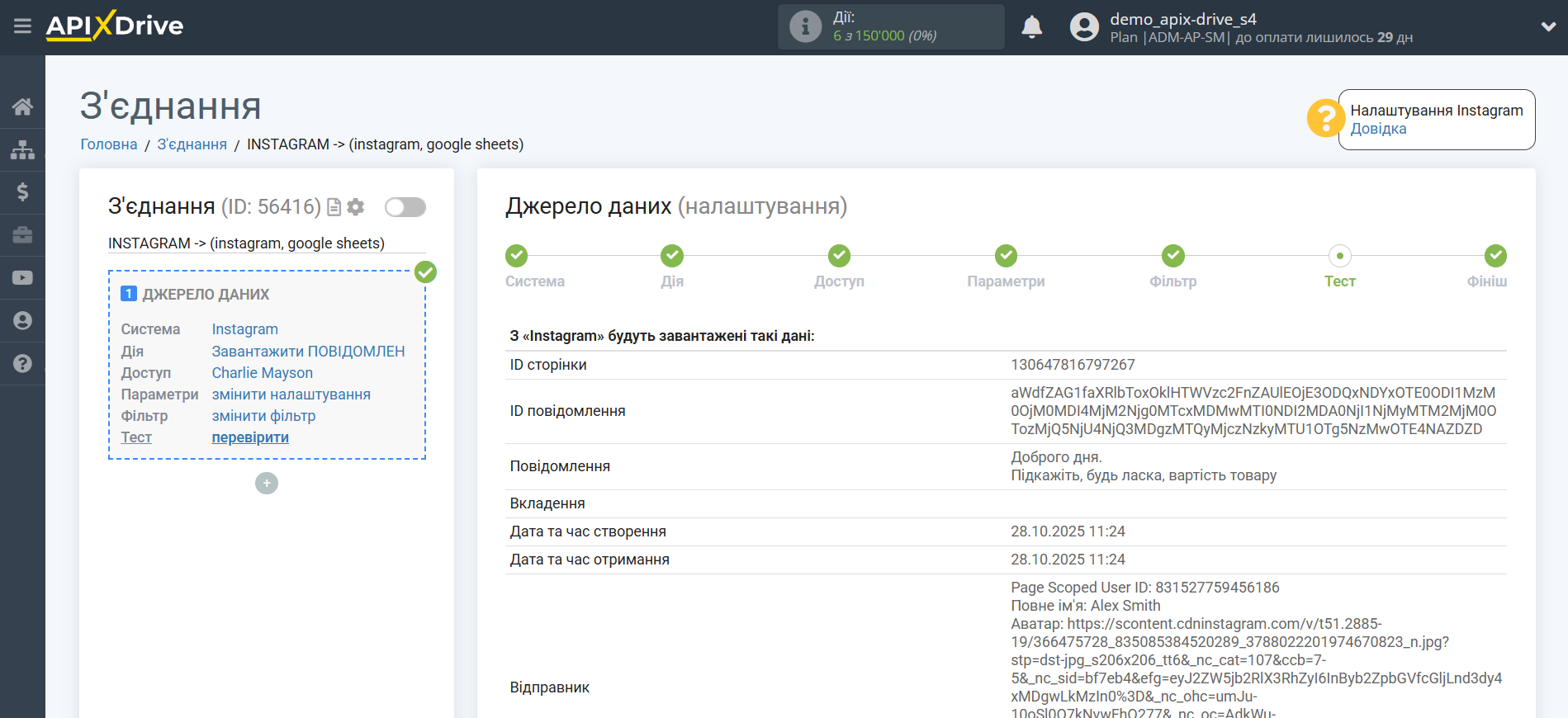The width and height of the screenshot is (1568, 718).
Task: Open the Довідка help link
Action: 1378,129
